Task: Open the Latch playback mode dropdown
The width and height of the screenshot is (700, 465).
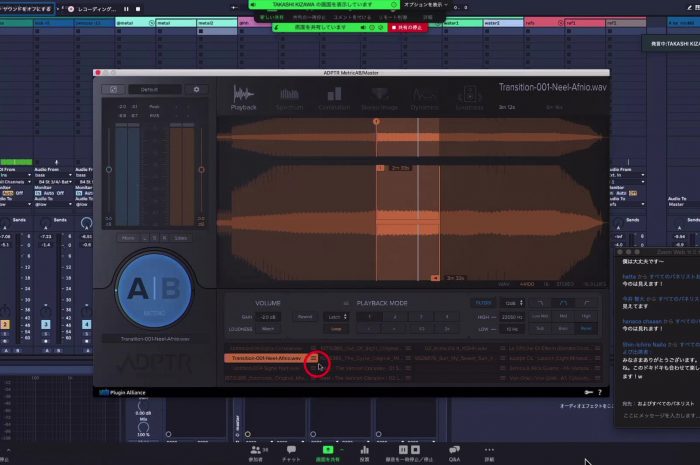Action: point(336,317)
